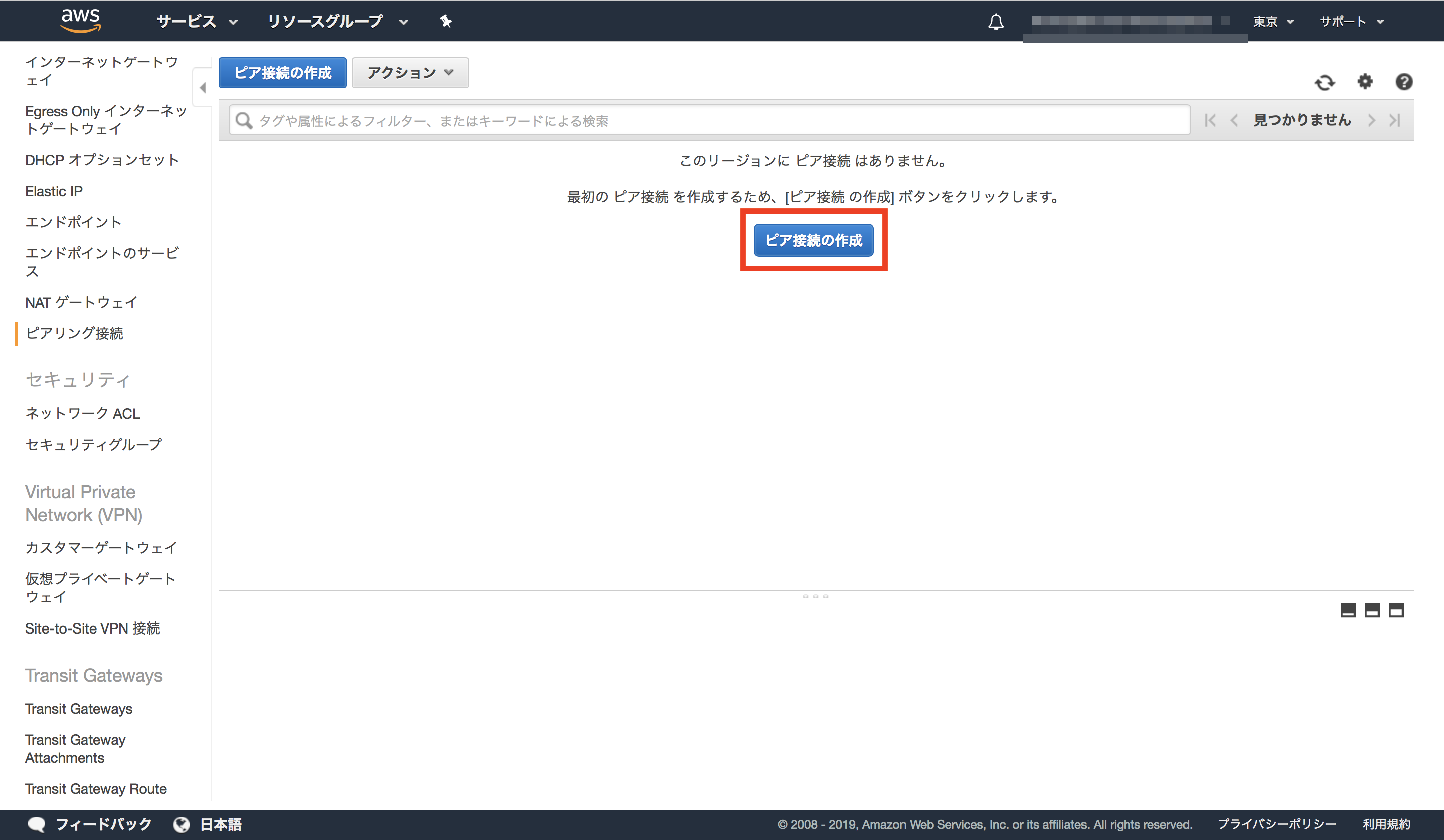Click the refresh icon above the peering list
The width and height of the screenshot is (1444, 840).
1324,83
